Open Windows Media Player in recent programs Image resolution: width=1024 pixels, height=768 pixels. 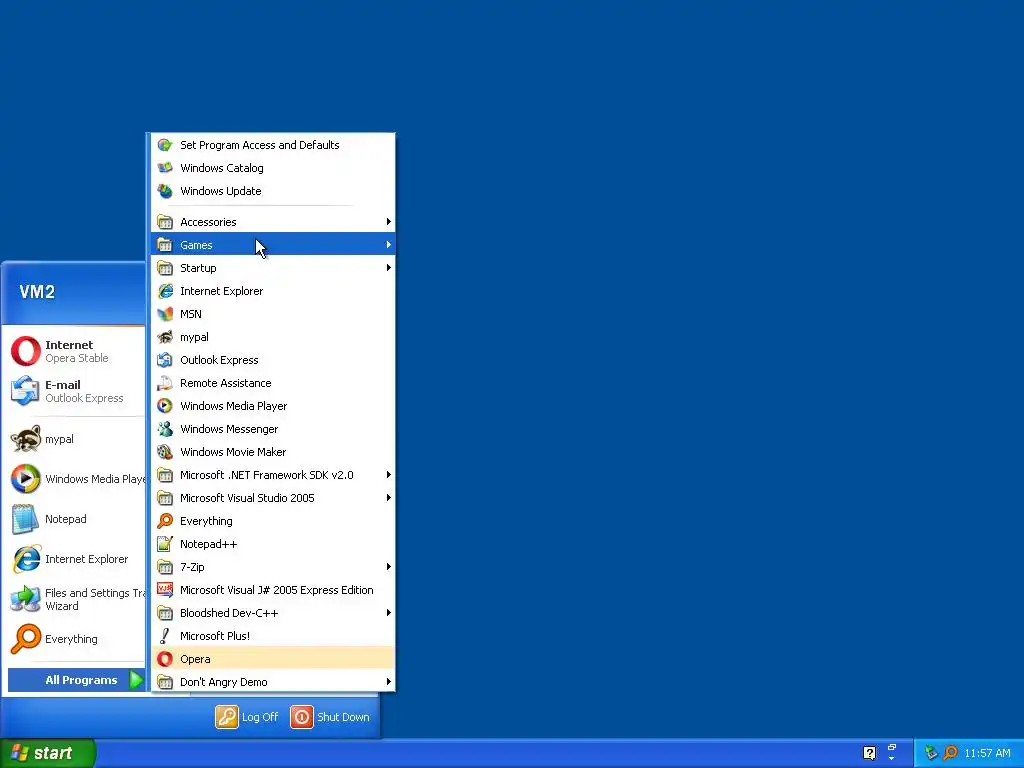25,479
